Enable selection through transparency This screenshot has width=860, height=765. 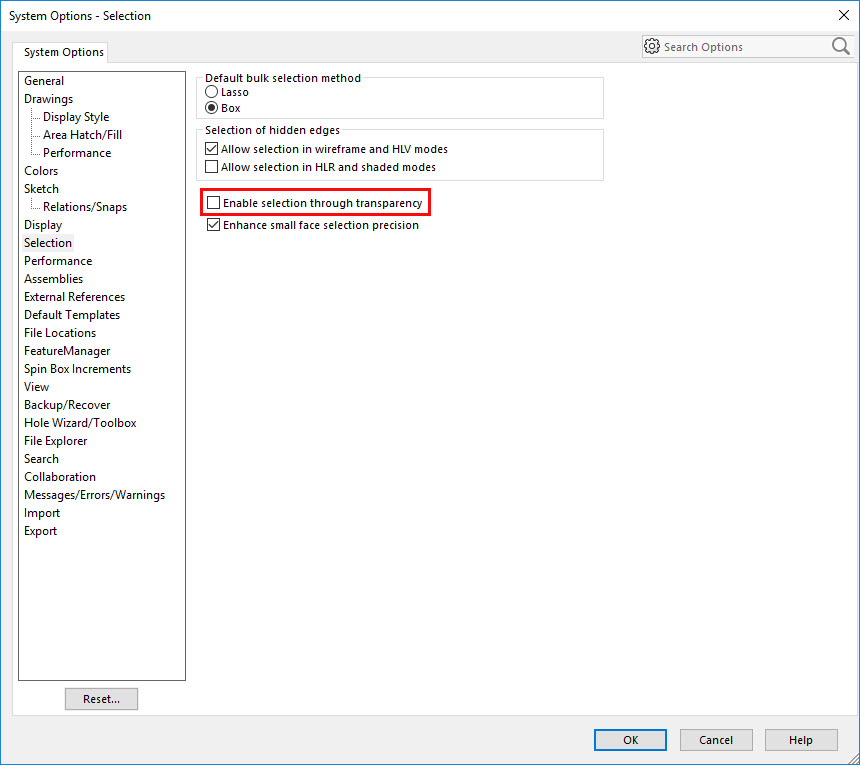214,202
